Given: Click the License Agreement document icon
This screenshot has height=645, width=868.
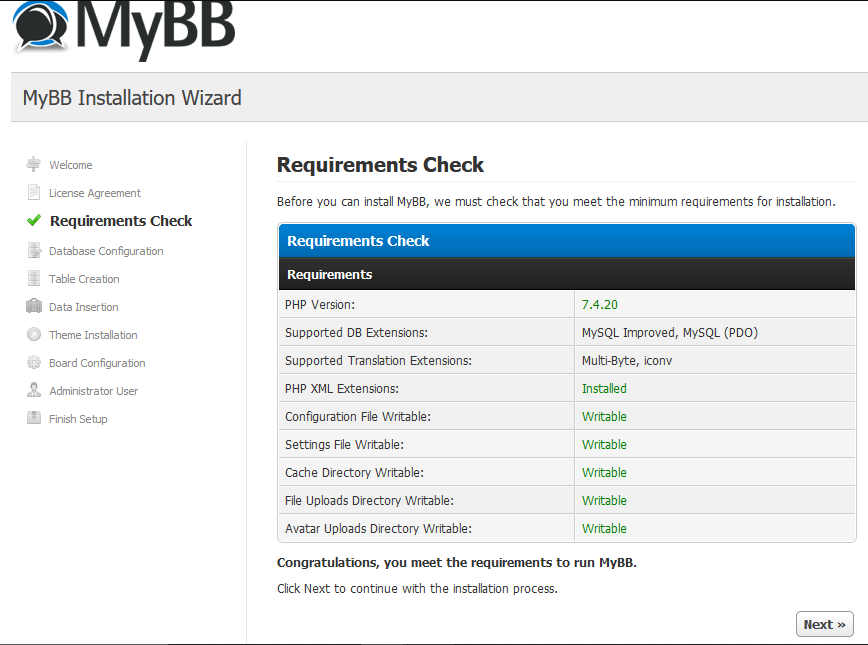Looking at the screenshot, I should click(x=34, y=193).
